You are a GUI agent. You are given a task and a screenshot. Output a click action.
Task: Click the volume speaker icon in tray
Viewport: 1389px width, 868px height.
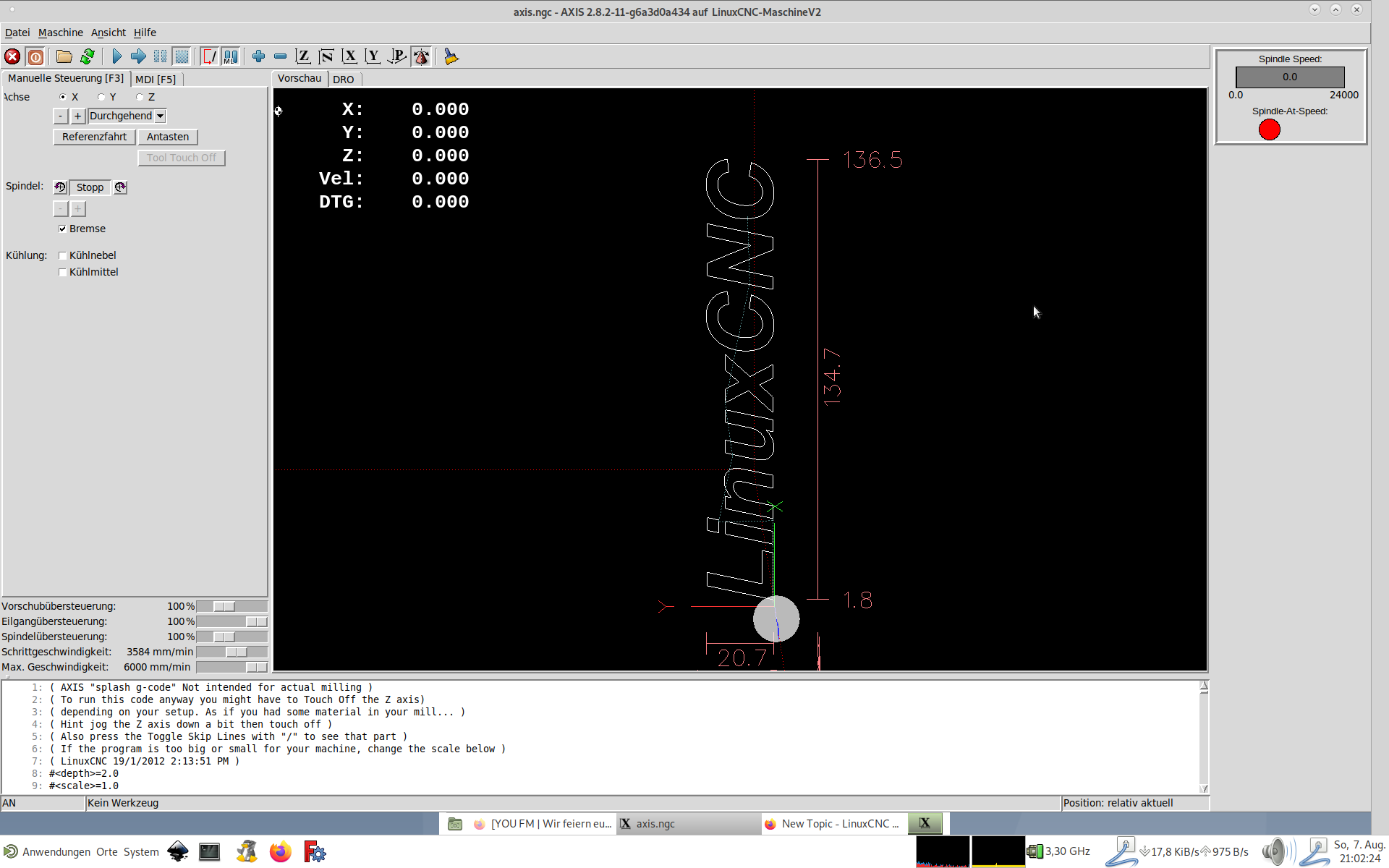click(1277, 851)
